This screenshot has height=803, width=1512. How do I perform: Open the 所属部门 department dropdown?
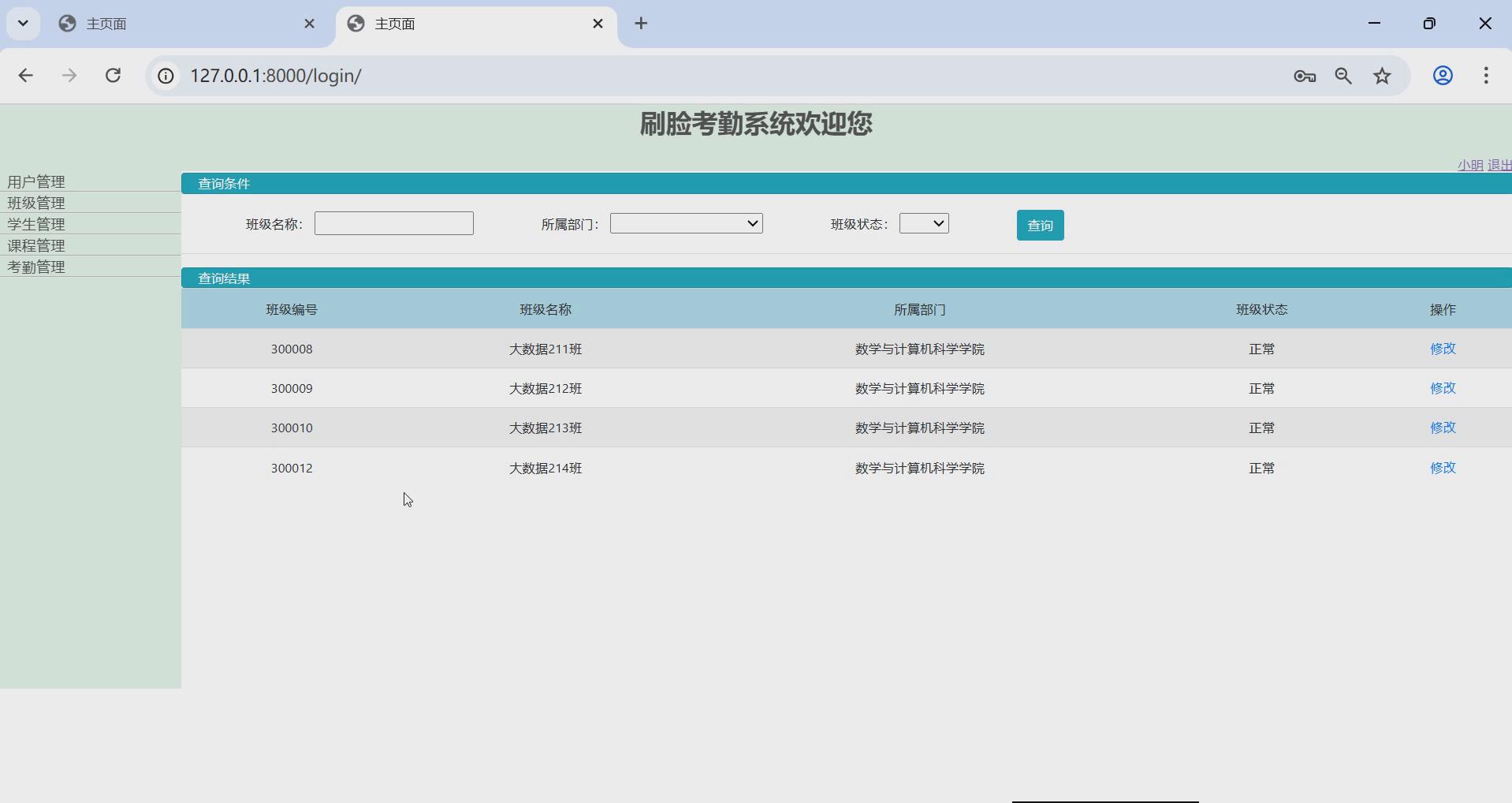[x=684, y=223]
